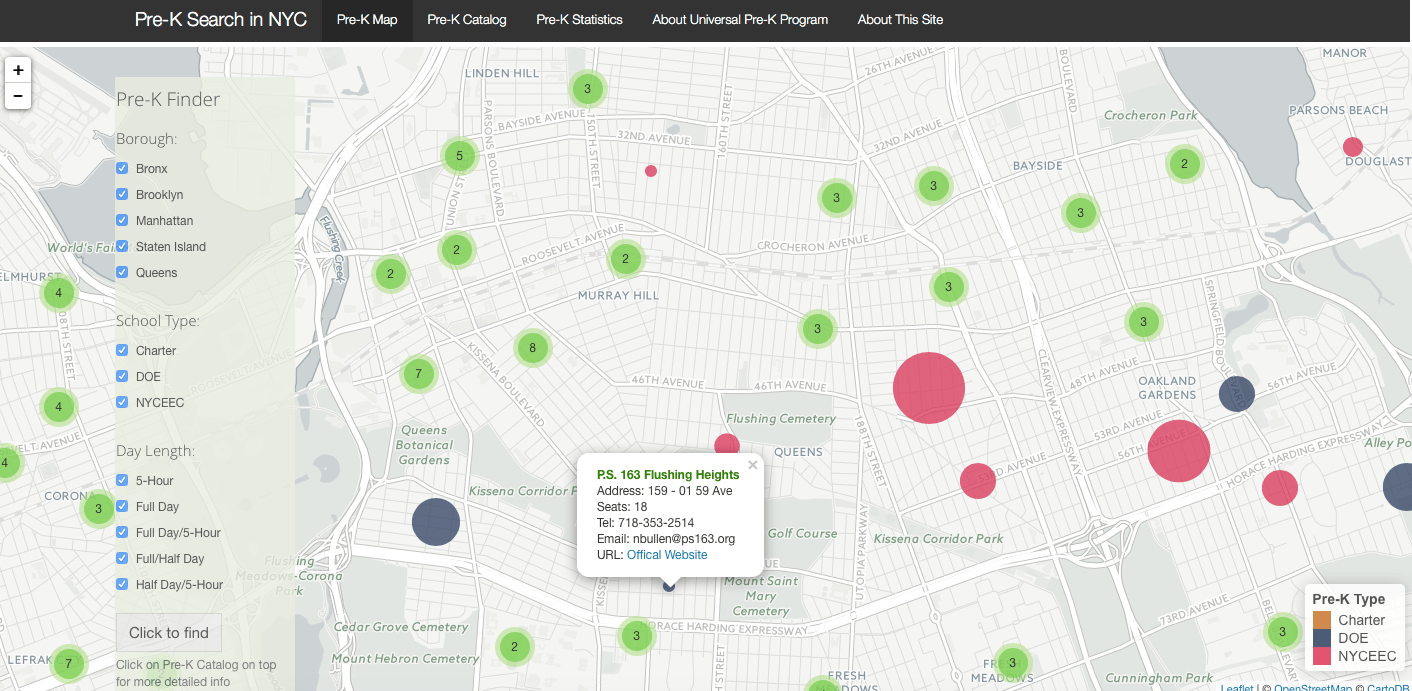Open the OpenStreetMap attribution link
The height and width of the screenshot is (691, 1412).
tap(1312, 687)
